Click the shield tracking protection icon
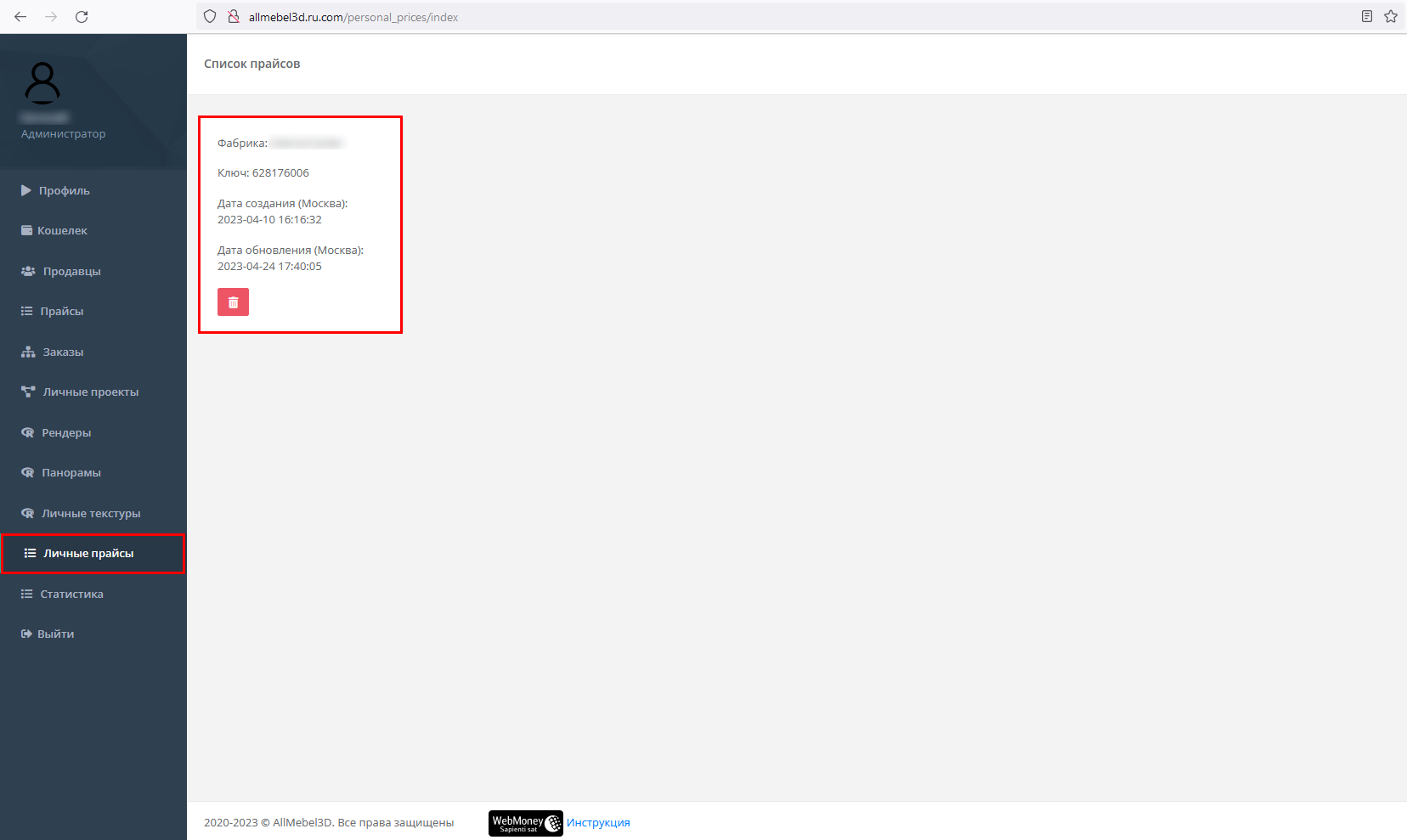The image size is (1407, 840). (210, 17)
